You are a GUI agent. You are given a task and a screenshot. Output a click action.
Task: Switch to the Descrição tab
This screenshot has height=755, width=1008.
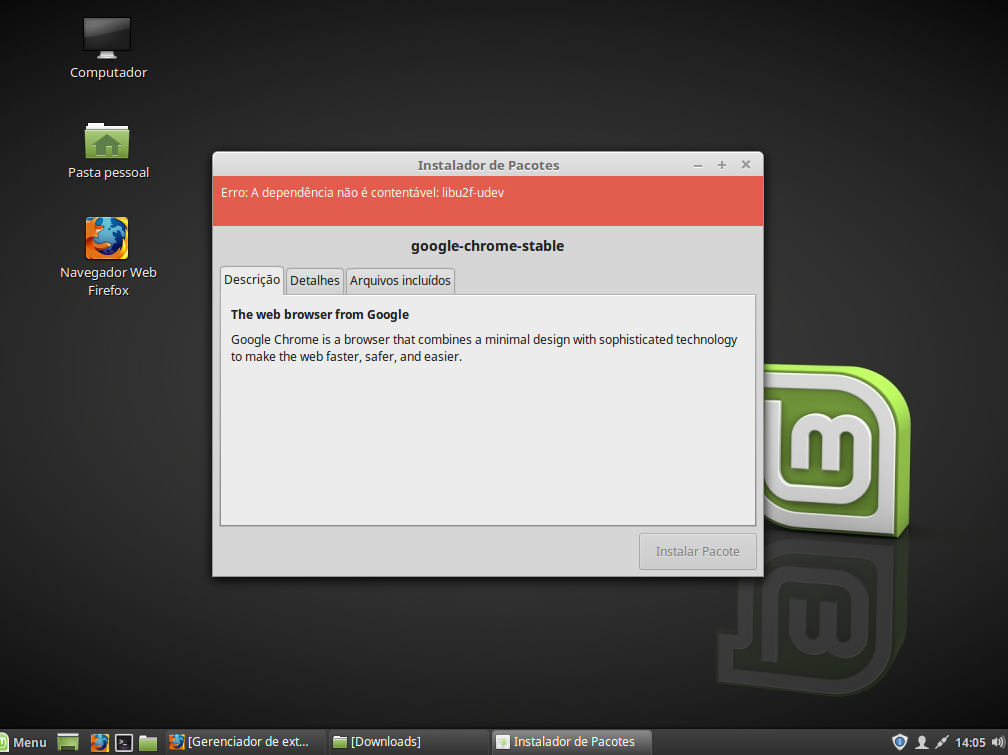(x=252, y=280)
